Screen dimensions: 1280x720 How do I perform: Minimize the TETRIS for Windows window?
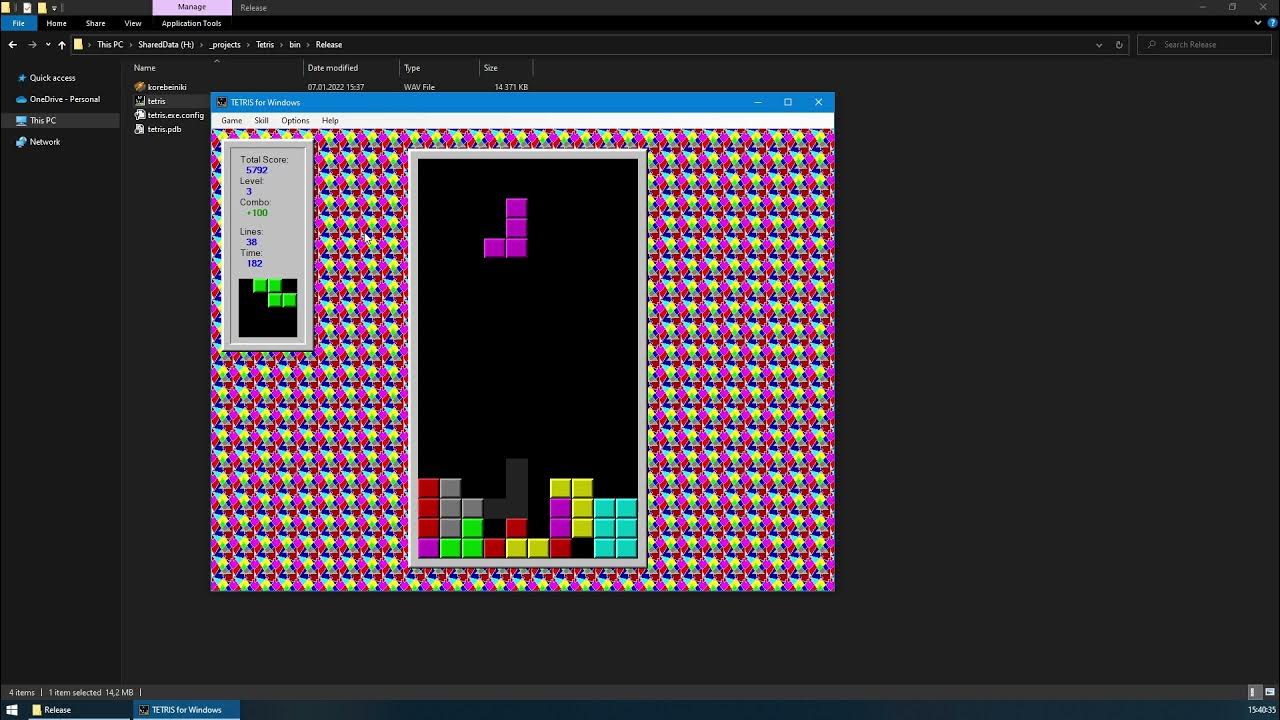pos(758,102)
